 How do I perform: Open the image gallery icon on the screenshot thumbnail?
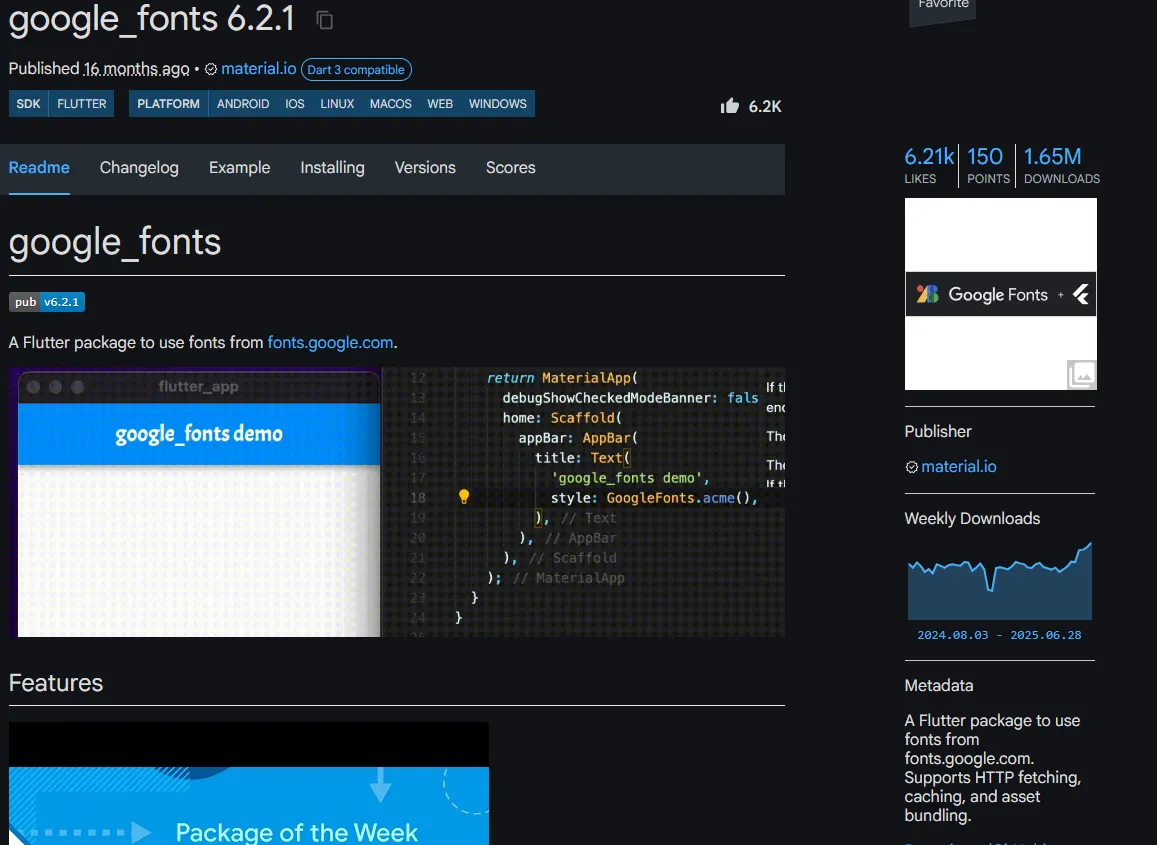(x=1081, y=374)
